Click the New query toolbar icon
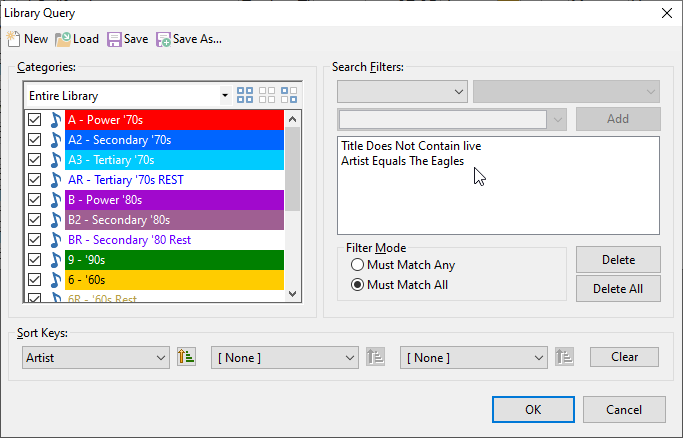Viewport: 683px width, 438px height. pyautogui.click(x=14, y=39)
